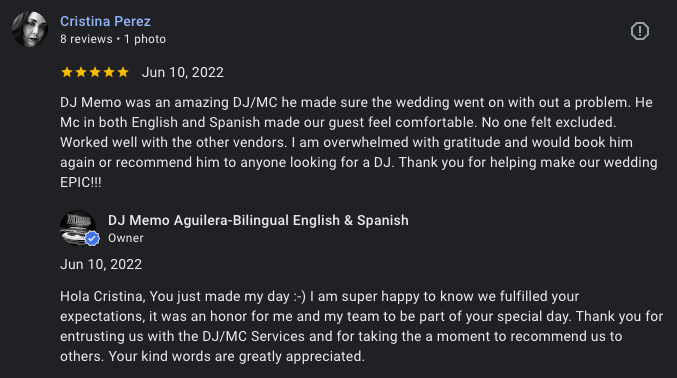Click the DJ Memo Aguilera-Bilingual business name
This screenshot has height=378, width=677.
click(258, 220)
